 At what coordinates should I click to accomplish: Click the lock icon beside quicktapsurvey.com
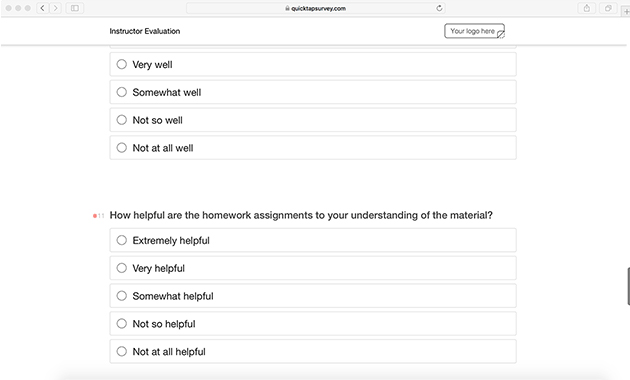(287, 8)
